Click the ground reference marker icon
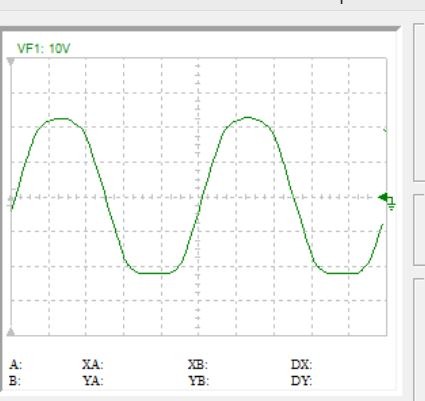This screenshot has width=425, height=401. [x=387, y=201]
